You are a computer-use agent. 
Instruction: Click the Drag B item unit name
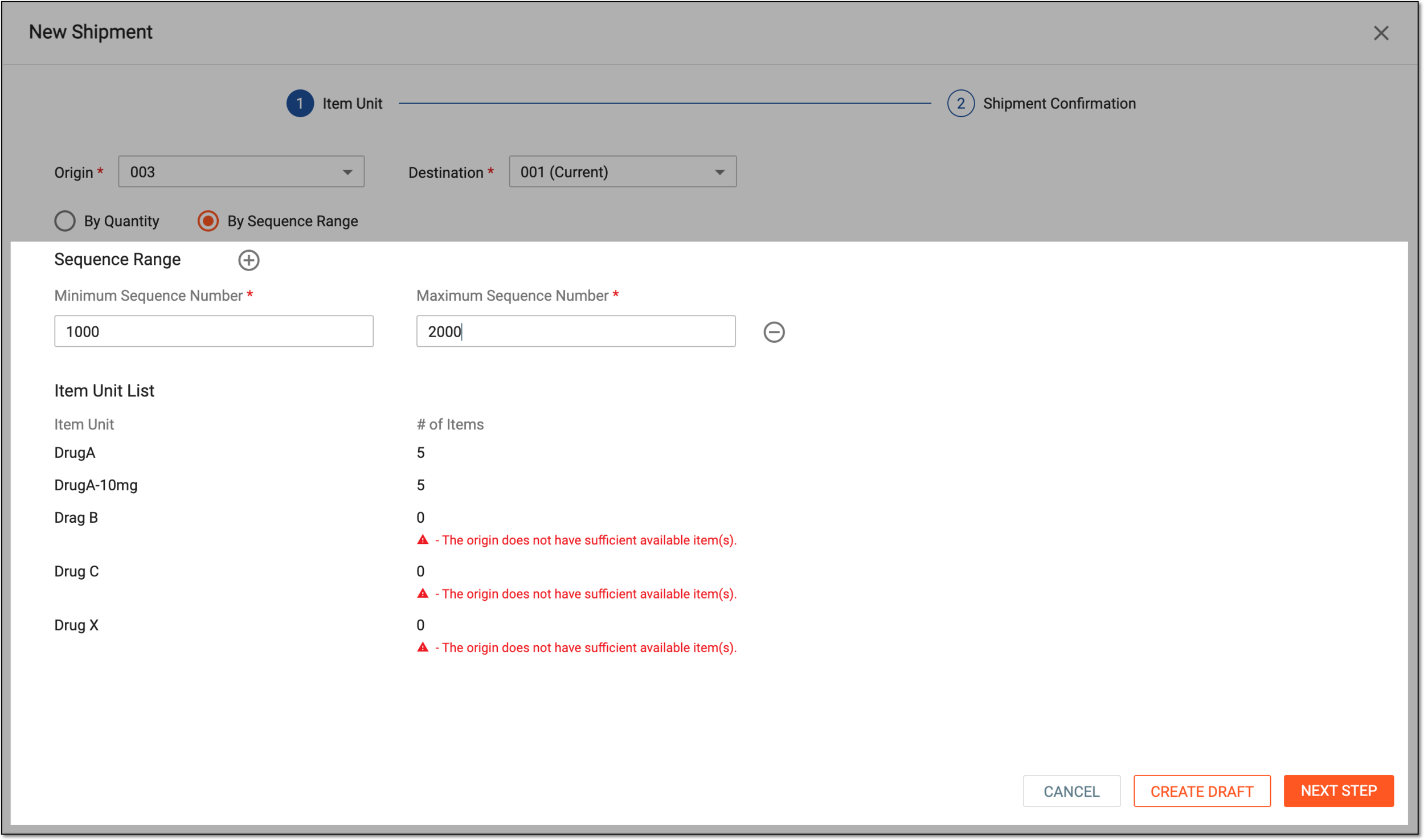(76, 518)
